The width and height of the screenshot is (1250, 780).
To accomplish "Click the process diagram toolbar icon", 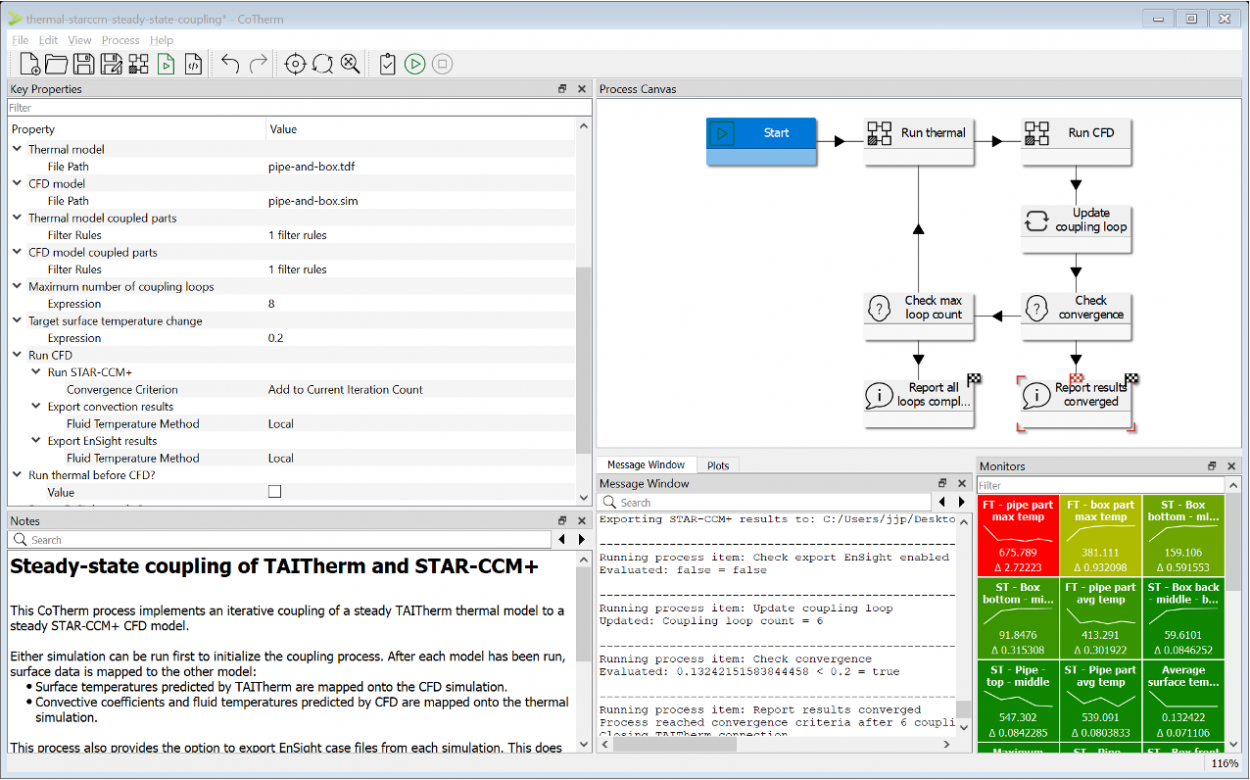I will [x=138, y=64].
